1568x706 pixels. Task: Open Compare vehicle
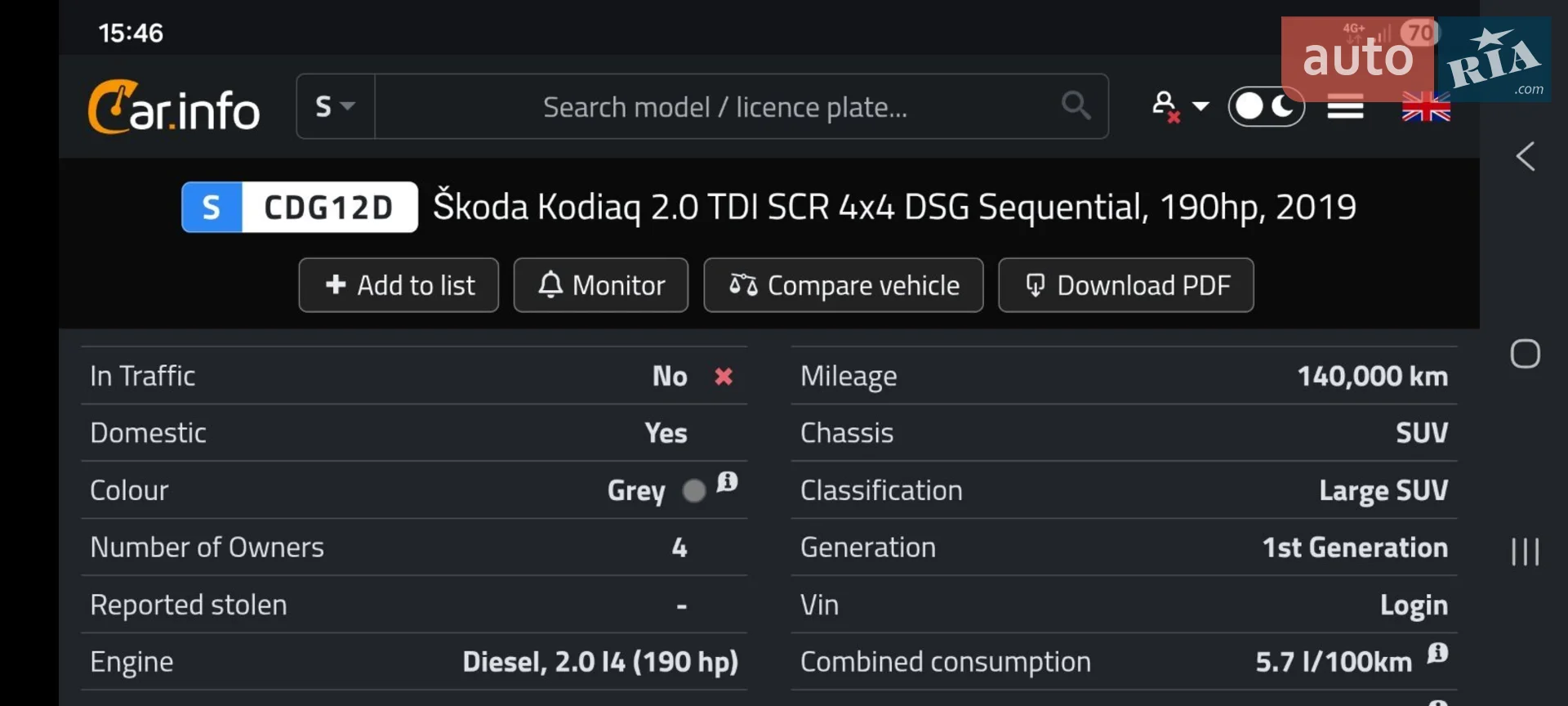(x=844, y=285)
